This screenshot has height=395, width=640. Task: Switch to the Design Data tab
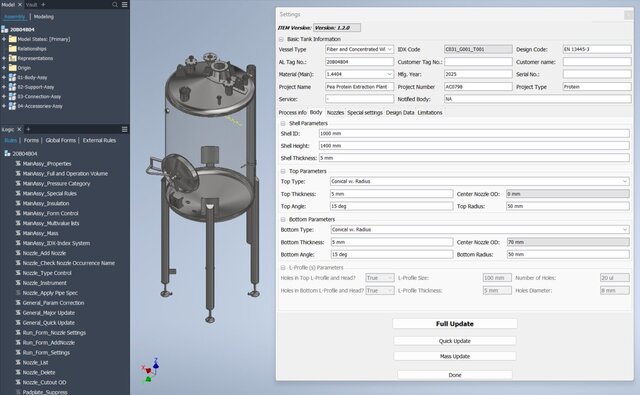point(400,113)
